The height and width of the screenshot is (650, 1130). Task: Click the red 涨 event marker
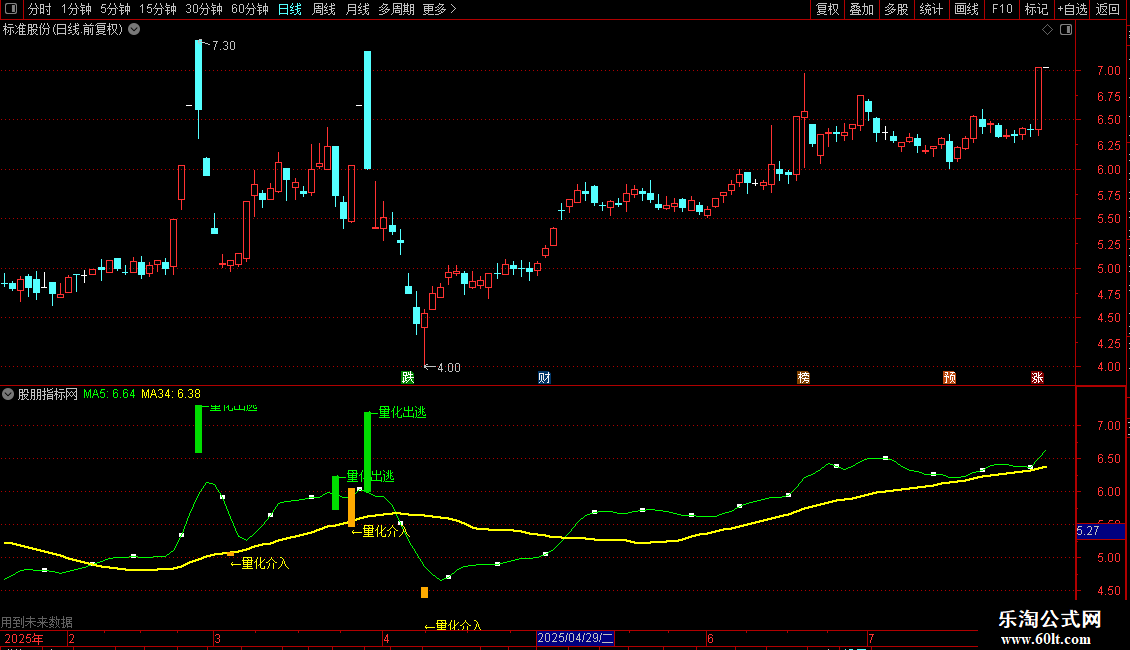[1037, 378]
